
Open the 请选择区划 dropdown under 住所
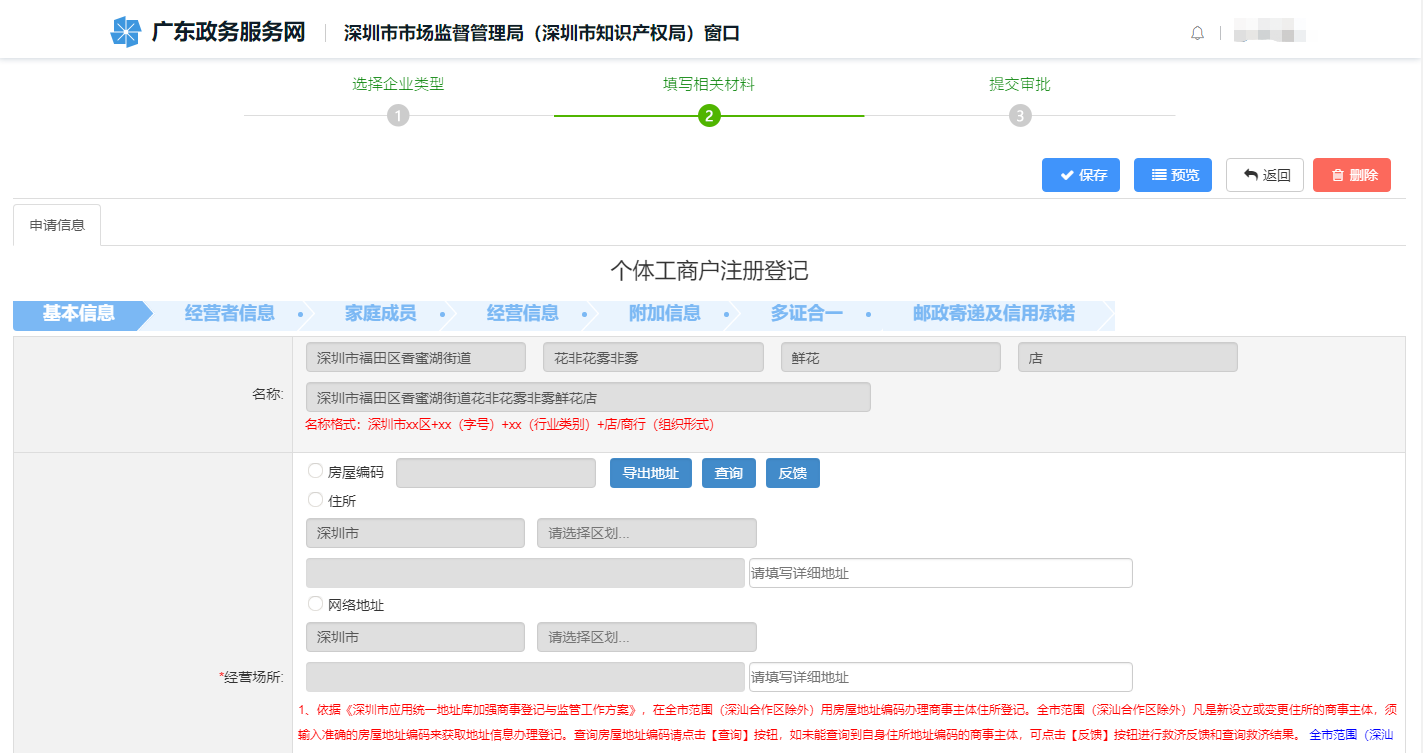[x=646, y=533]
